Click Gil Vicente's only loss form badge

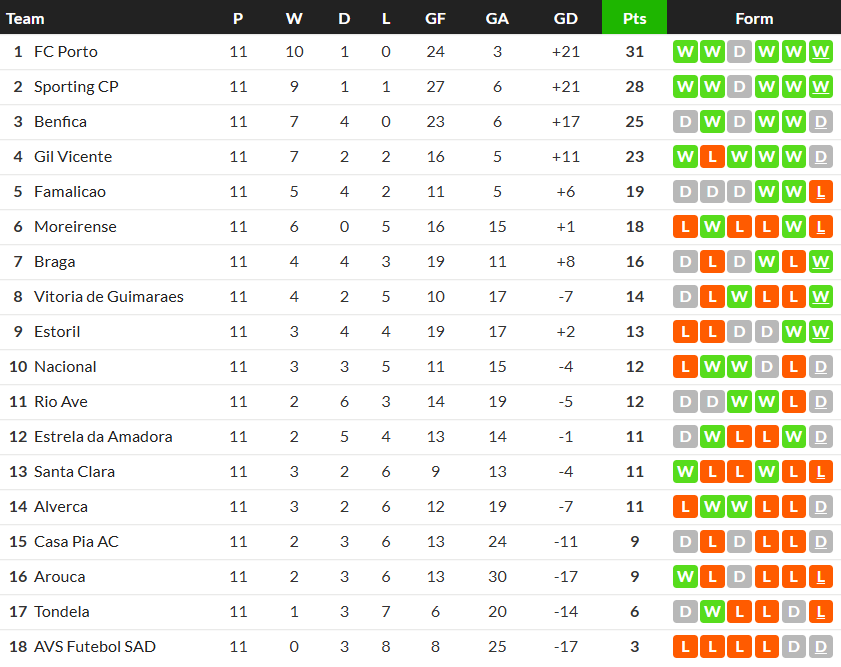click(x=712, y=157)
